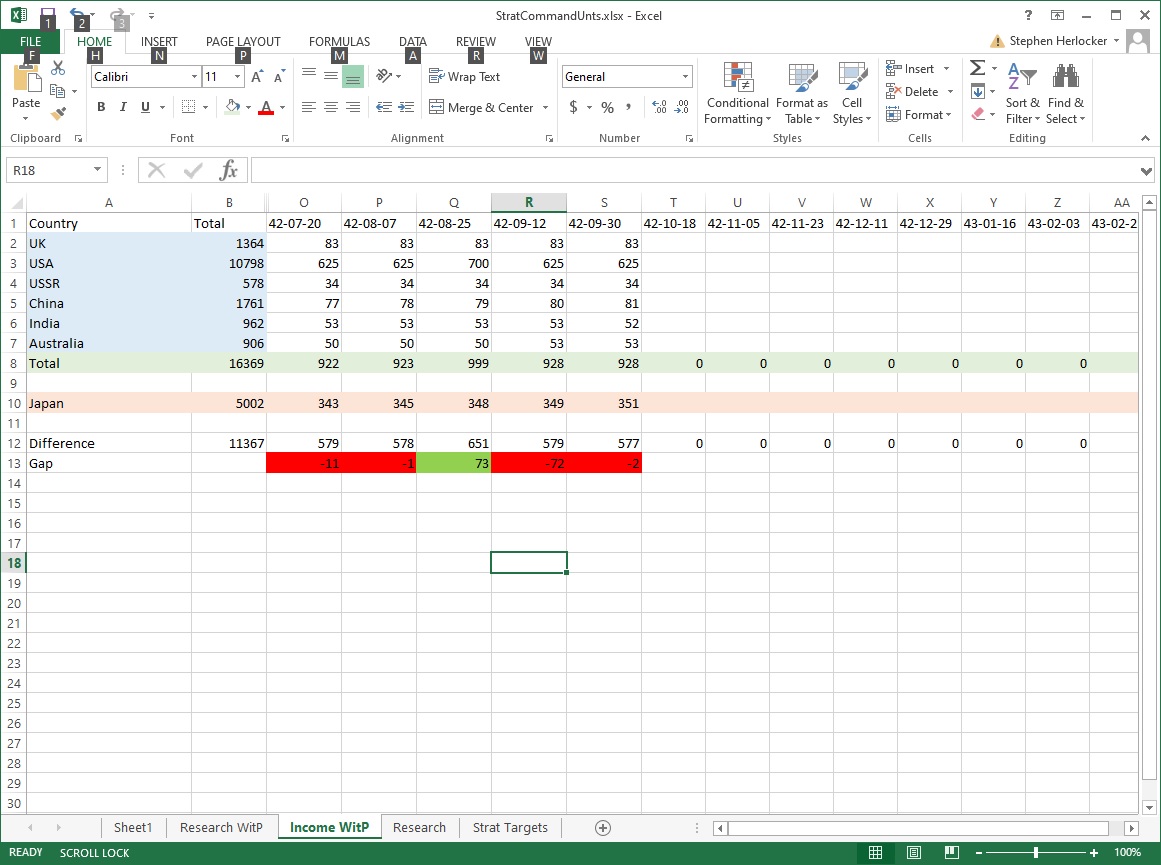Select the Format Painter brush
The width and height of the screenshot is (1161, 865).
click(x=58, y=113)
